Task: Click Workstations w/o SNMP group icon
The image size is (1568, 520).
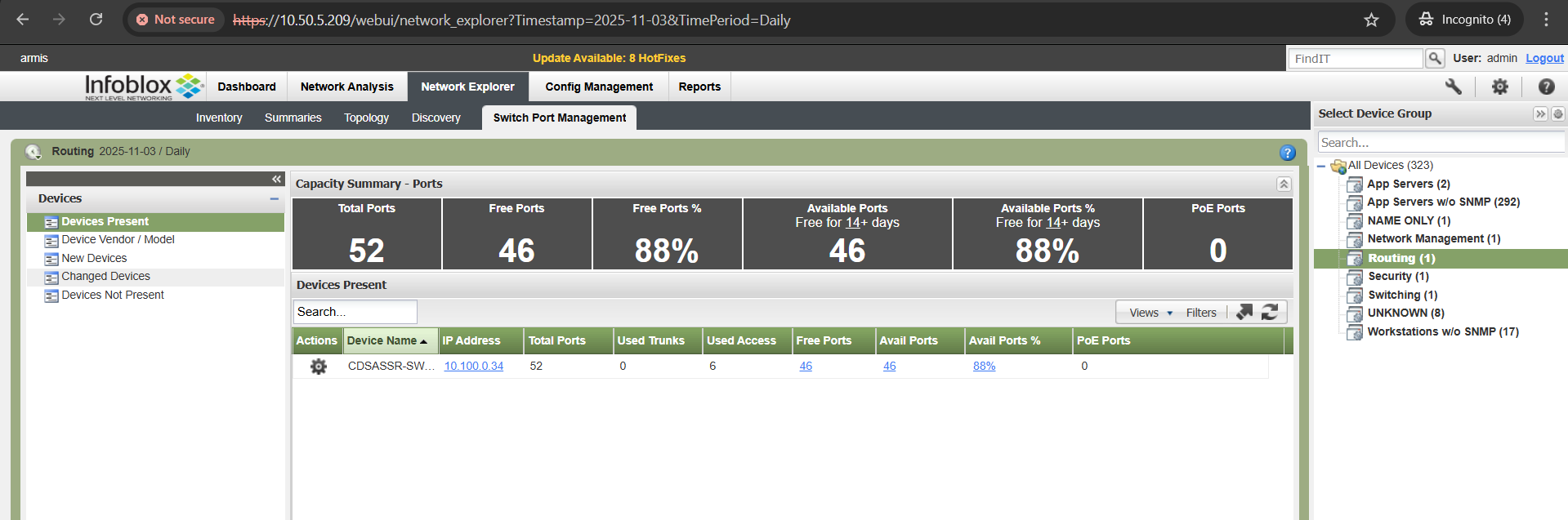Action: point(1355,332)
